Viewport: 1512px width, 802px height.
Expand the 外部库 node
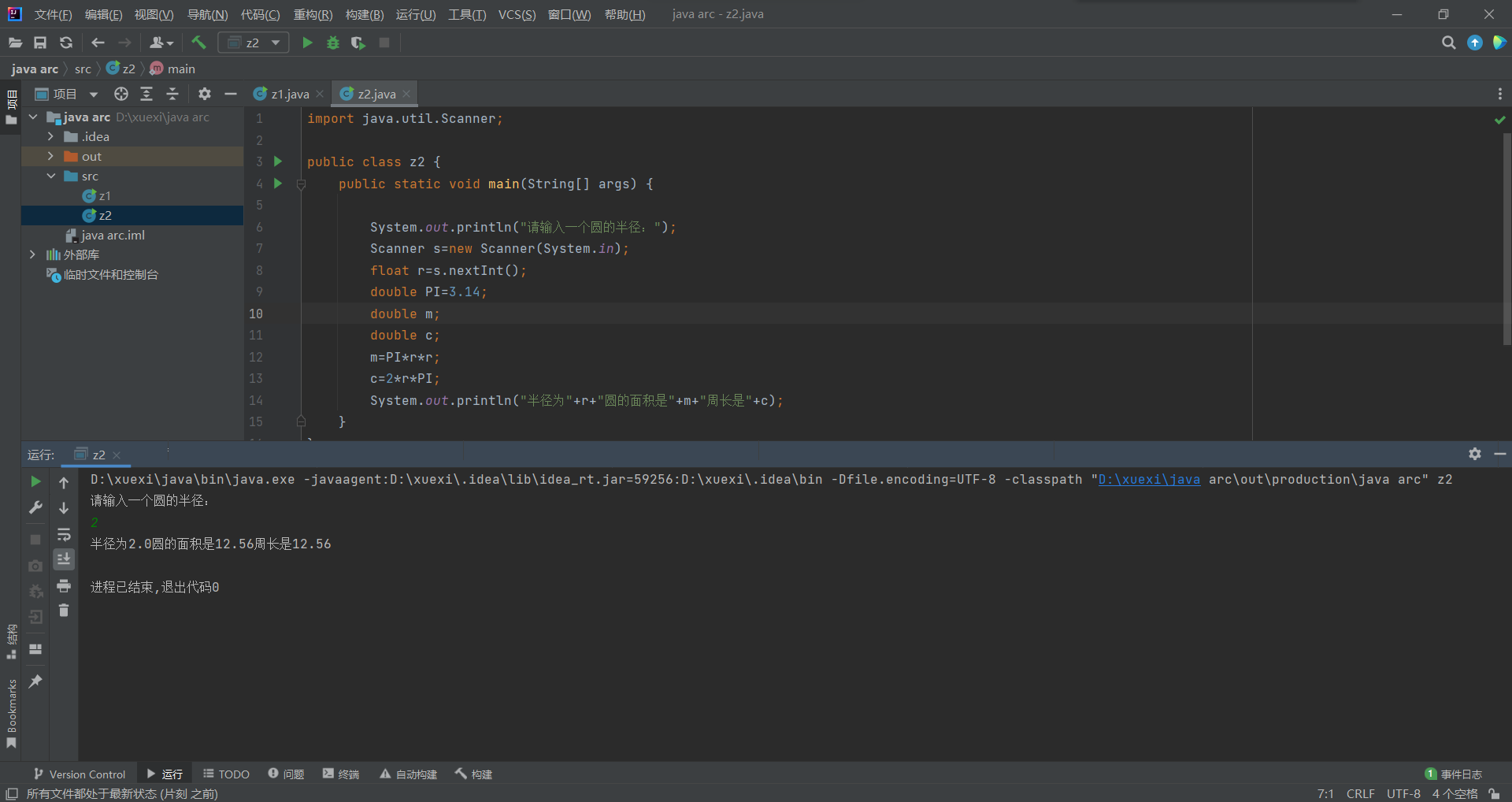(32, 254)
